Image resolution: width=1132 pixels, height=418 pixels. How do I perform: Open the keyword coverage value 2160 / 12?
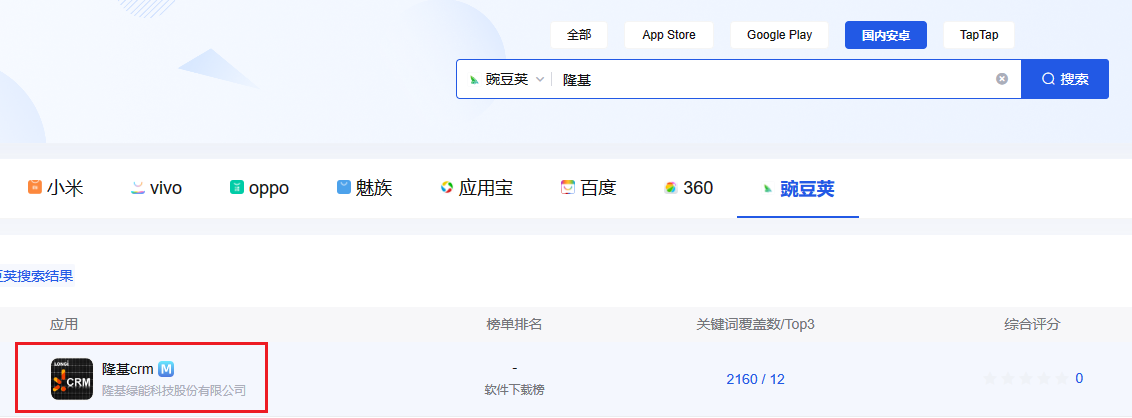coord(755,379)
